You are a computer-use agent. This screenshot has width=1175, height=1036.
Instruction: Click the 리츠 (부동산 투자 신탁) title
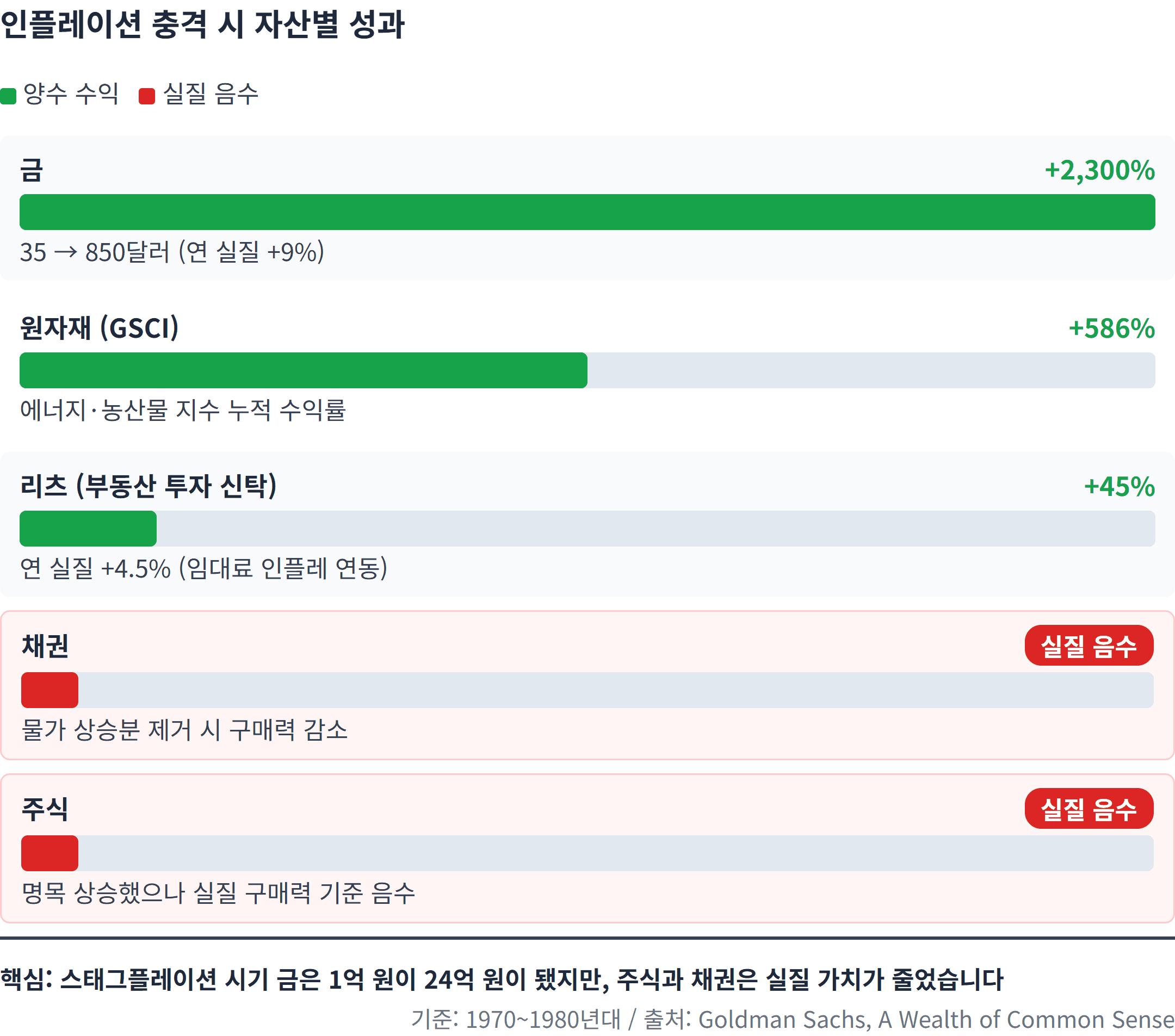coord(149,486)
